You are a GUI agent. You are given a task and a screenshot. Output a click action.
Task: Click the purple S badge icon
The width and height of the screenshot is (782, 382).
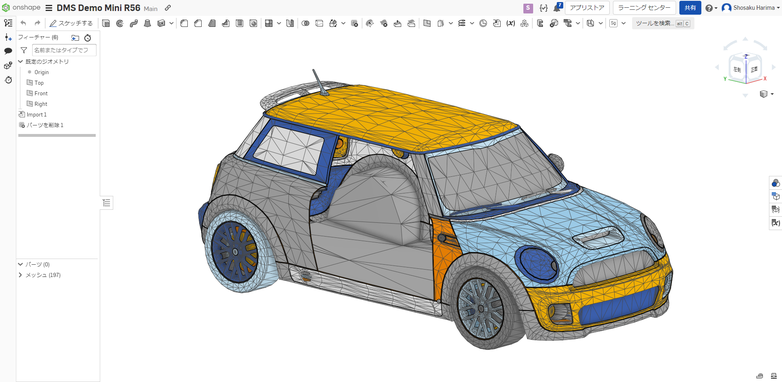528,8
